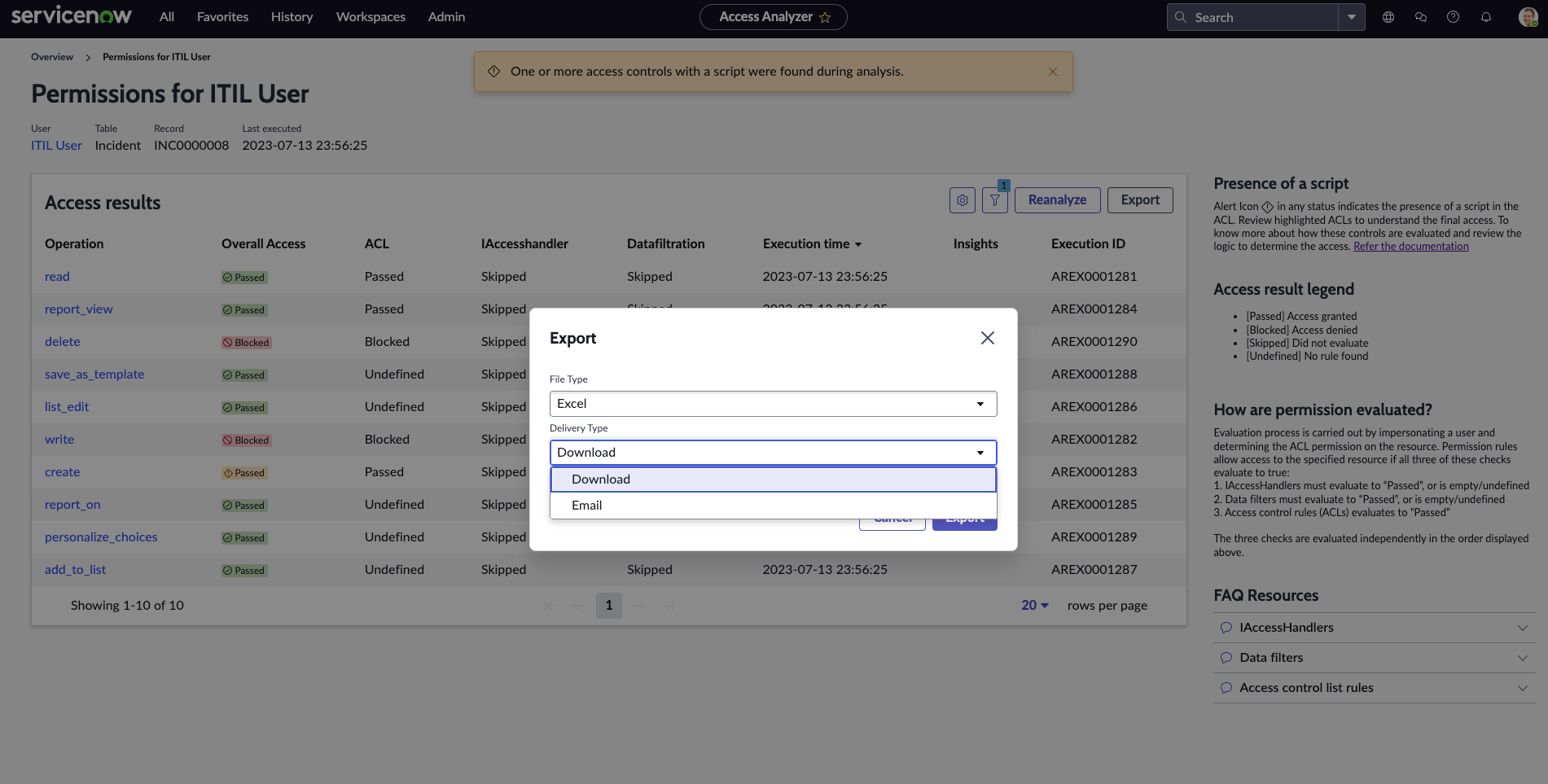Open the add_to_list operation link
This screenshot has height=784, width=1548.
tap(76, 570)
